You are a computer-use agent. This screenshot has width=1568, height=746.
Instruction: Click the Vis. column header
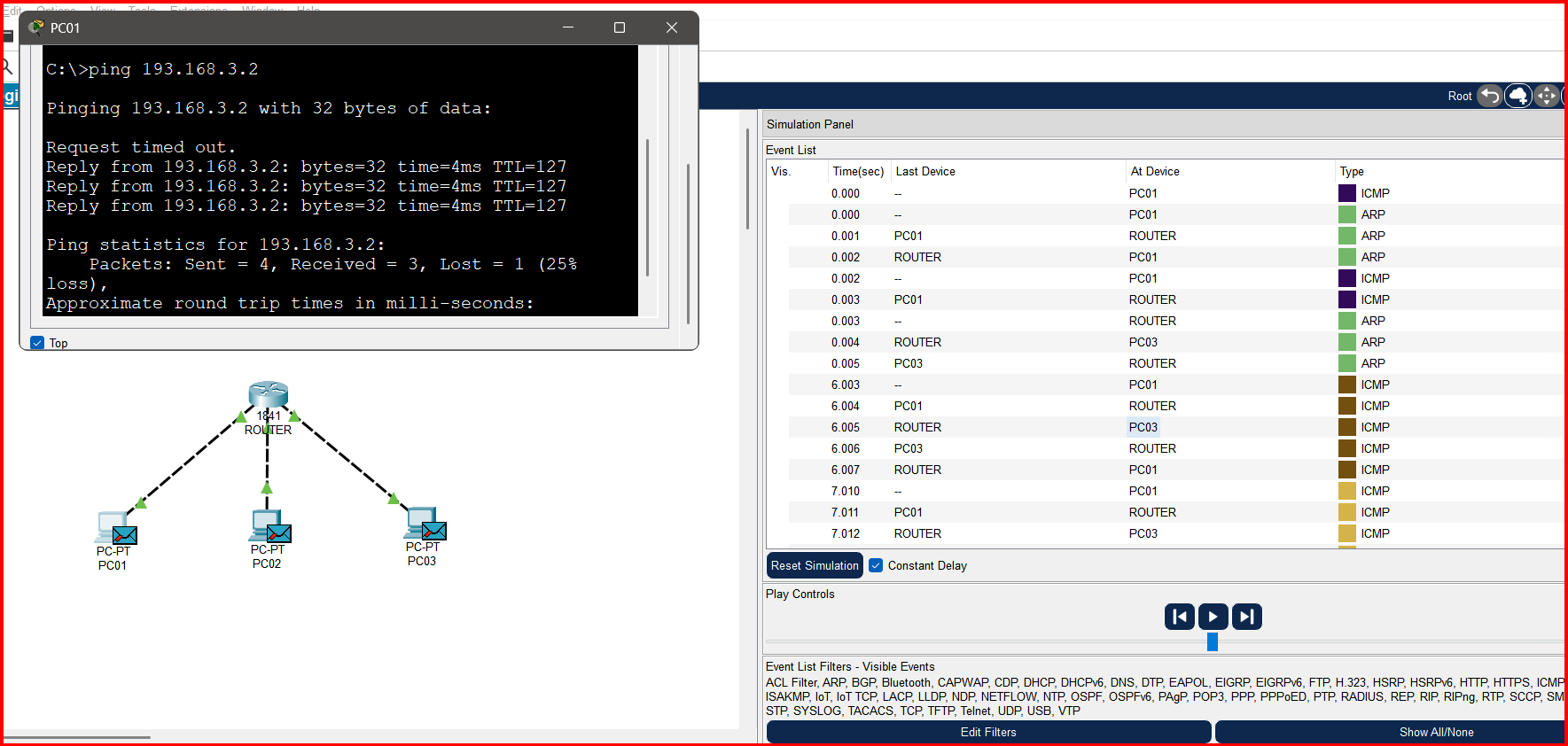pyautogui.click(x=796, y=171)
